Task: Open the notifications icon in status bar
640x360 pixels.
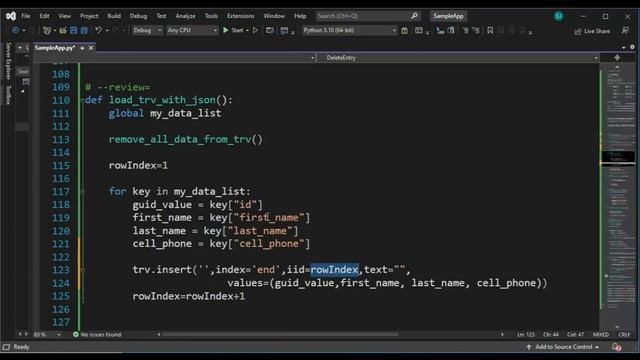Action: pos(616,347)
